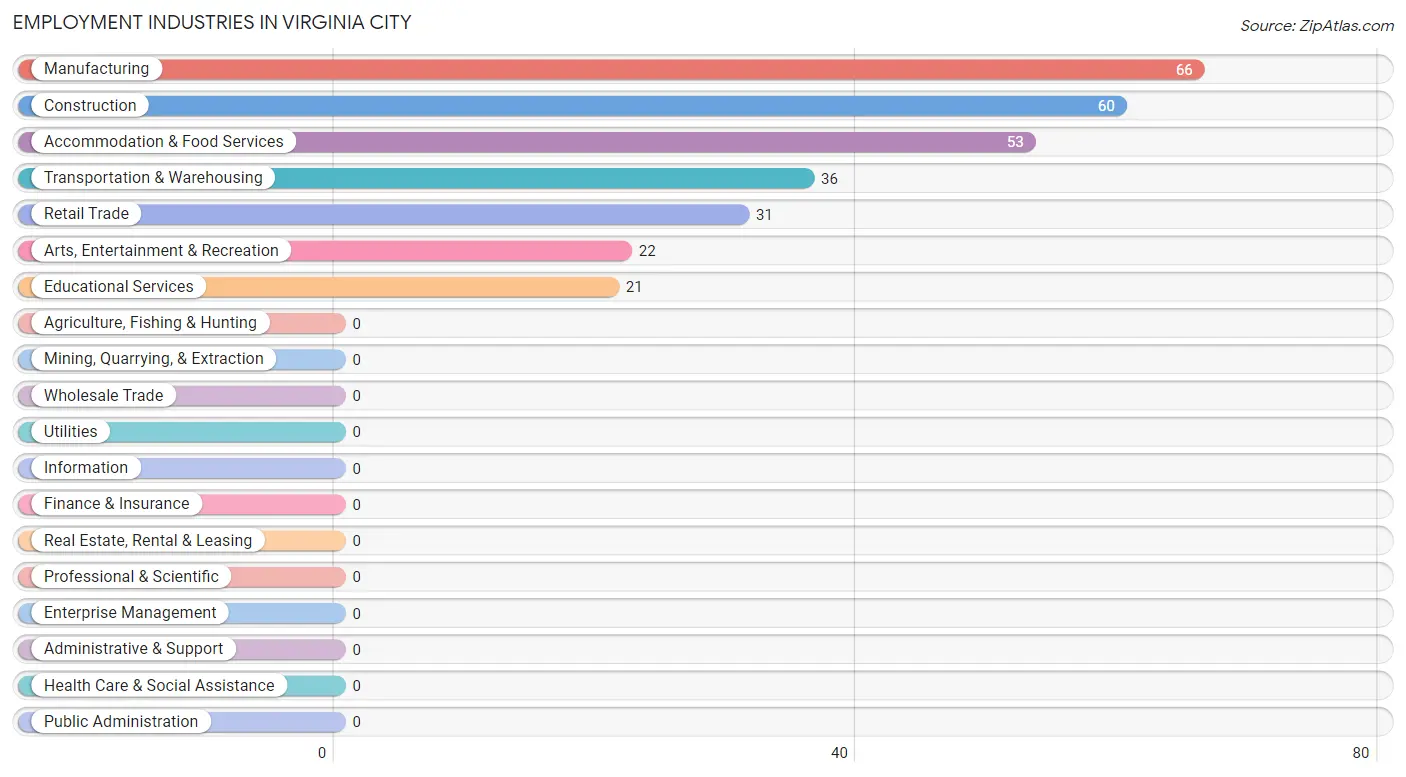Select the Wholesale Trade label

coord(103,395)
